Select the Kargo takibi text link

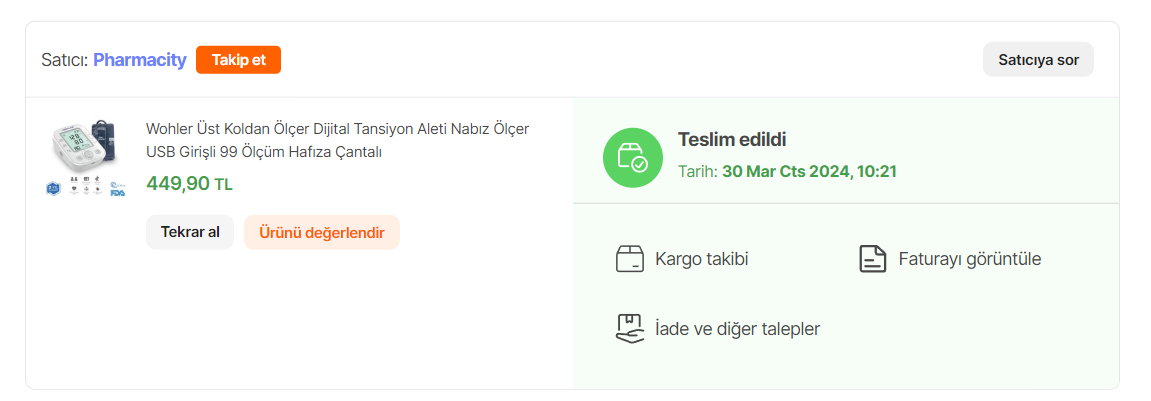pyautogui.click(x=702, y=259)
